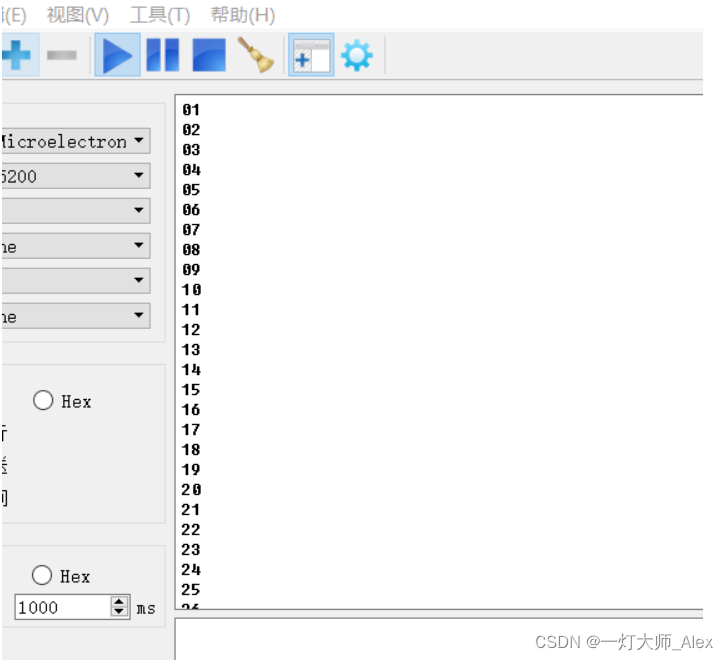
Task: Click the gray minus remove icon
Action: (x=62, y=55)
